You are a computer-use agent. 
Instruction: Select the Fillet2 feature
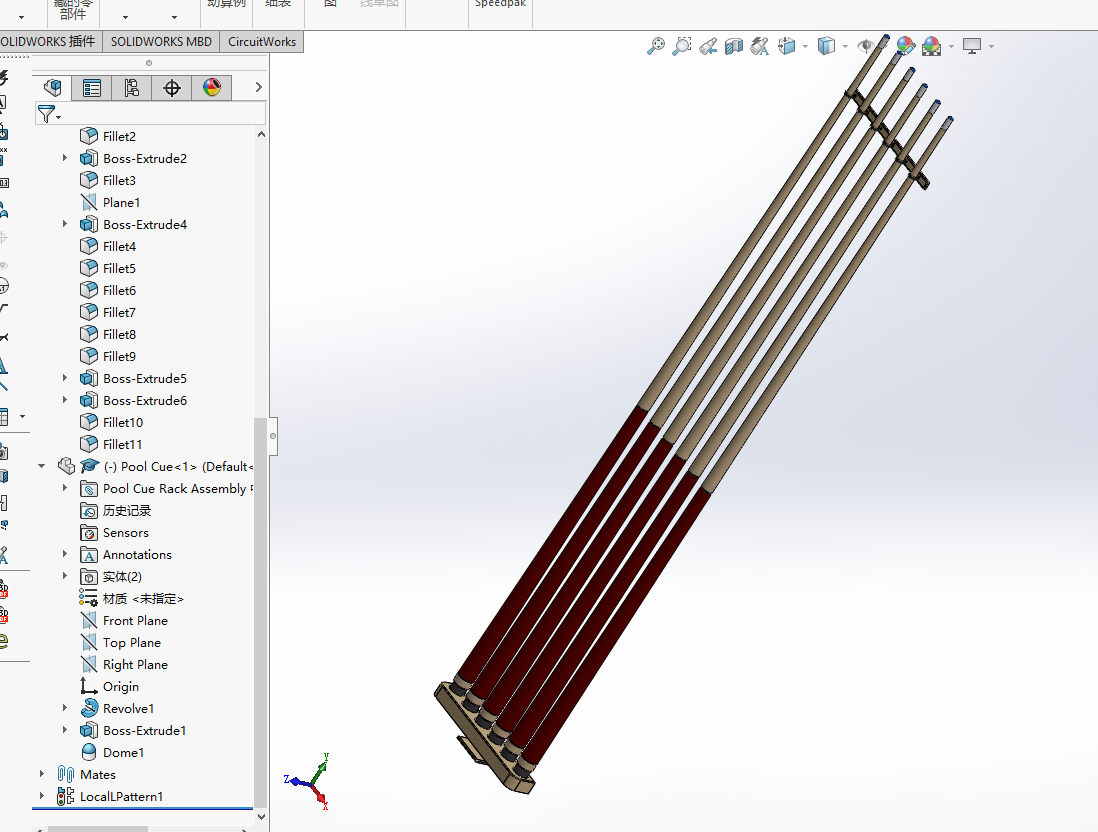coord(119,137)
